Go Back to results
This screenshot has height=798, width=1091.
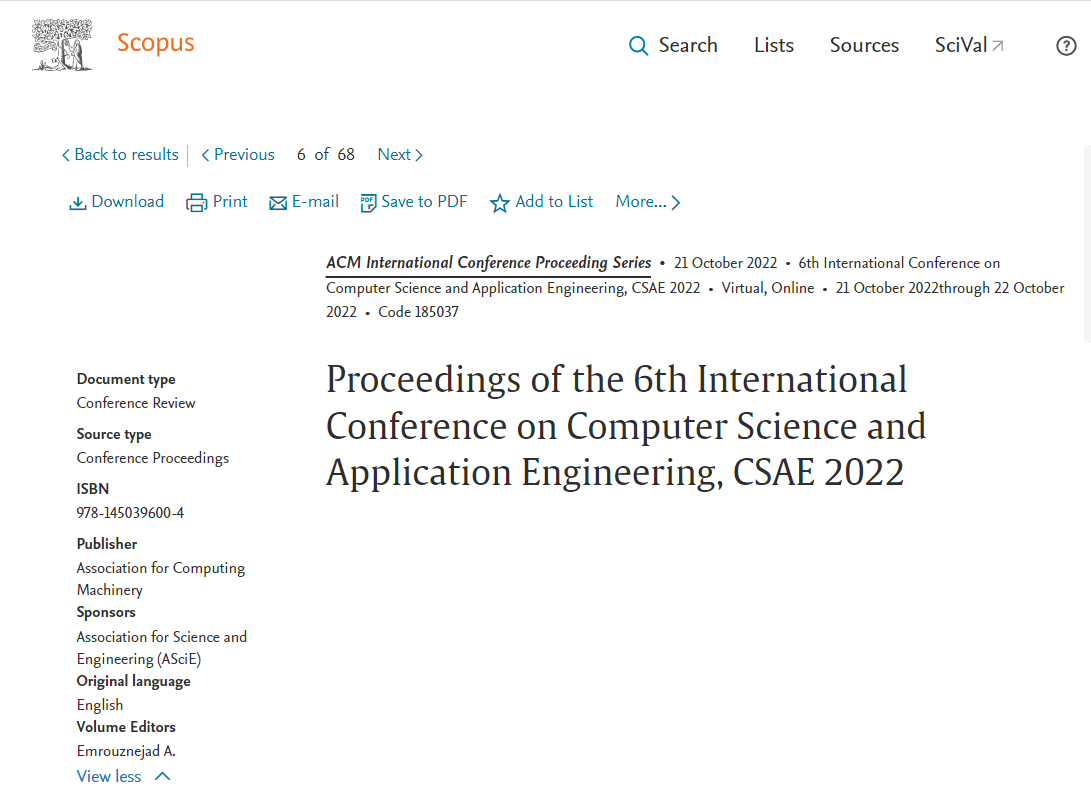[x=120, y=154]
